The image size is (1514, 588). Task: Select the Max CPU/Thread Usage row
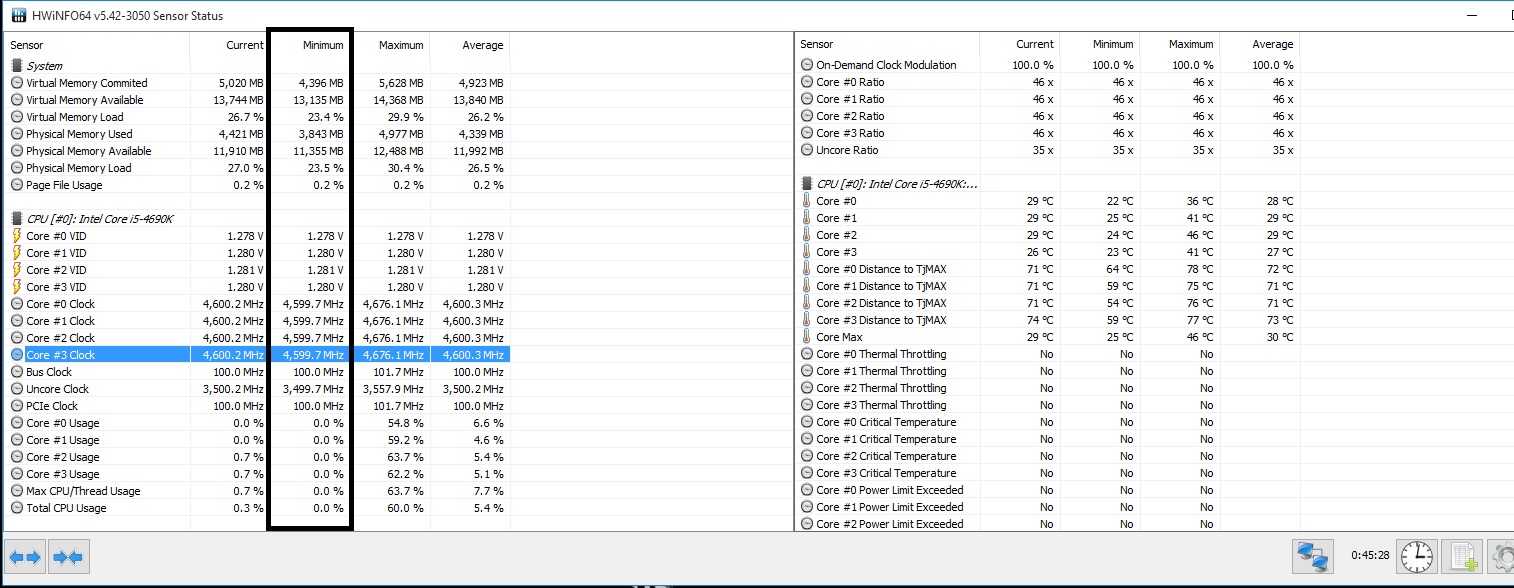point(258,491)
